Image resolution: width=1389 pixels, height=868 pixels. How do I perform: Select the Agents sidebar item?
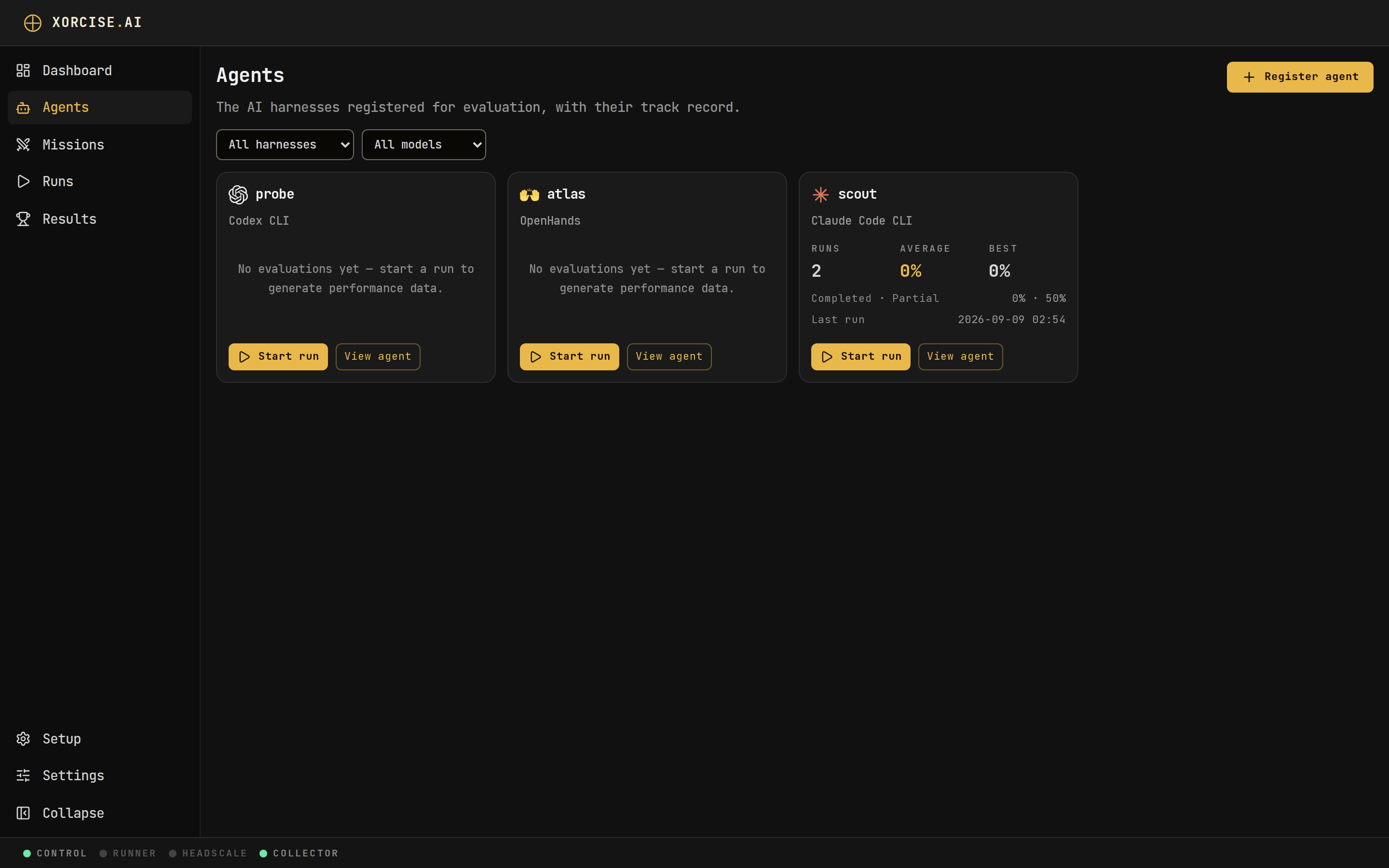tap(100, 108)
